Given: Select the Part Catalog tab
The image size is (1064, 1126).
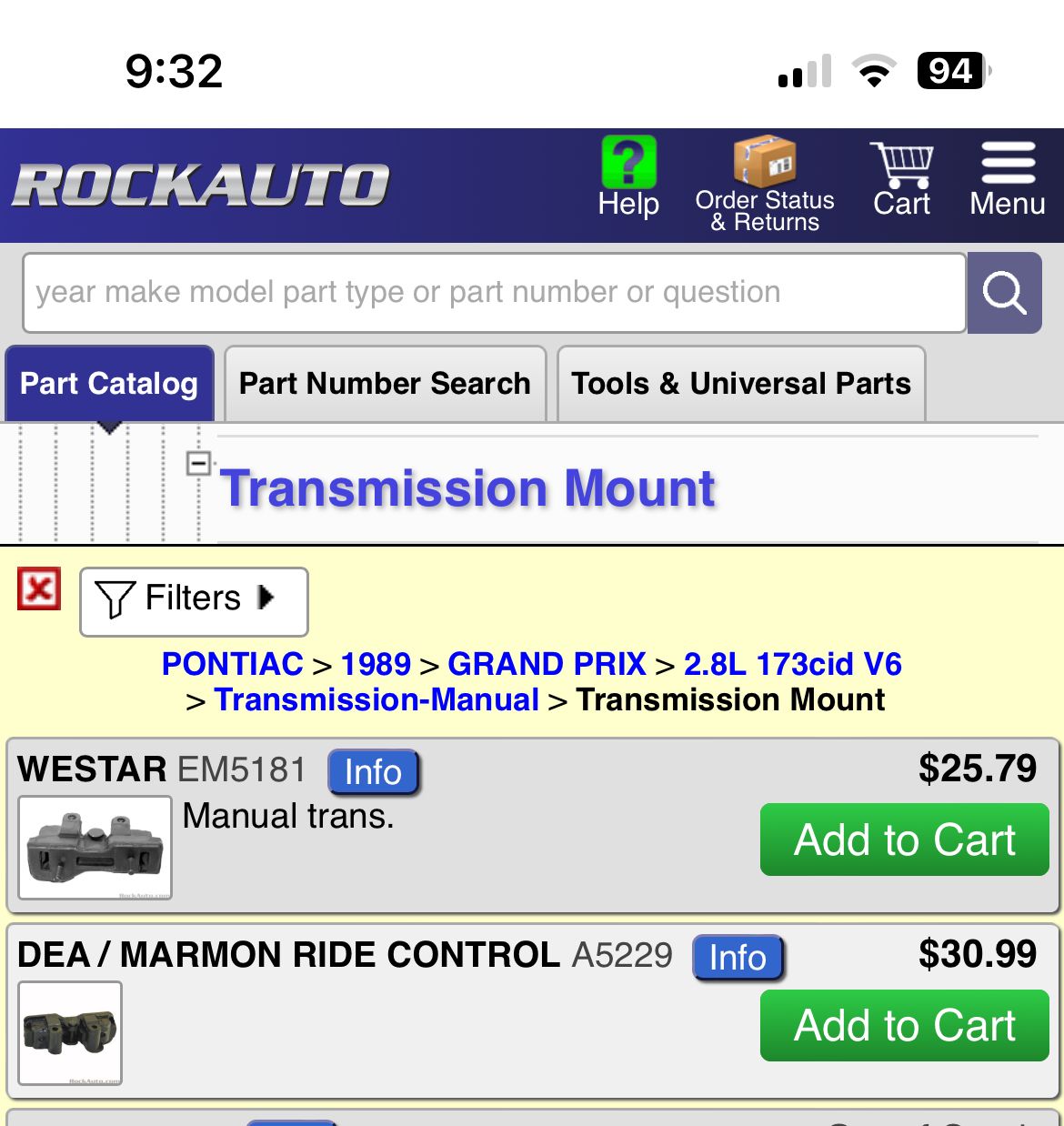Looking at the screenshot, I should 109,384.
